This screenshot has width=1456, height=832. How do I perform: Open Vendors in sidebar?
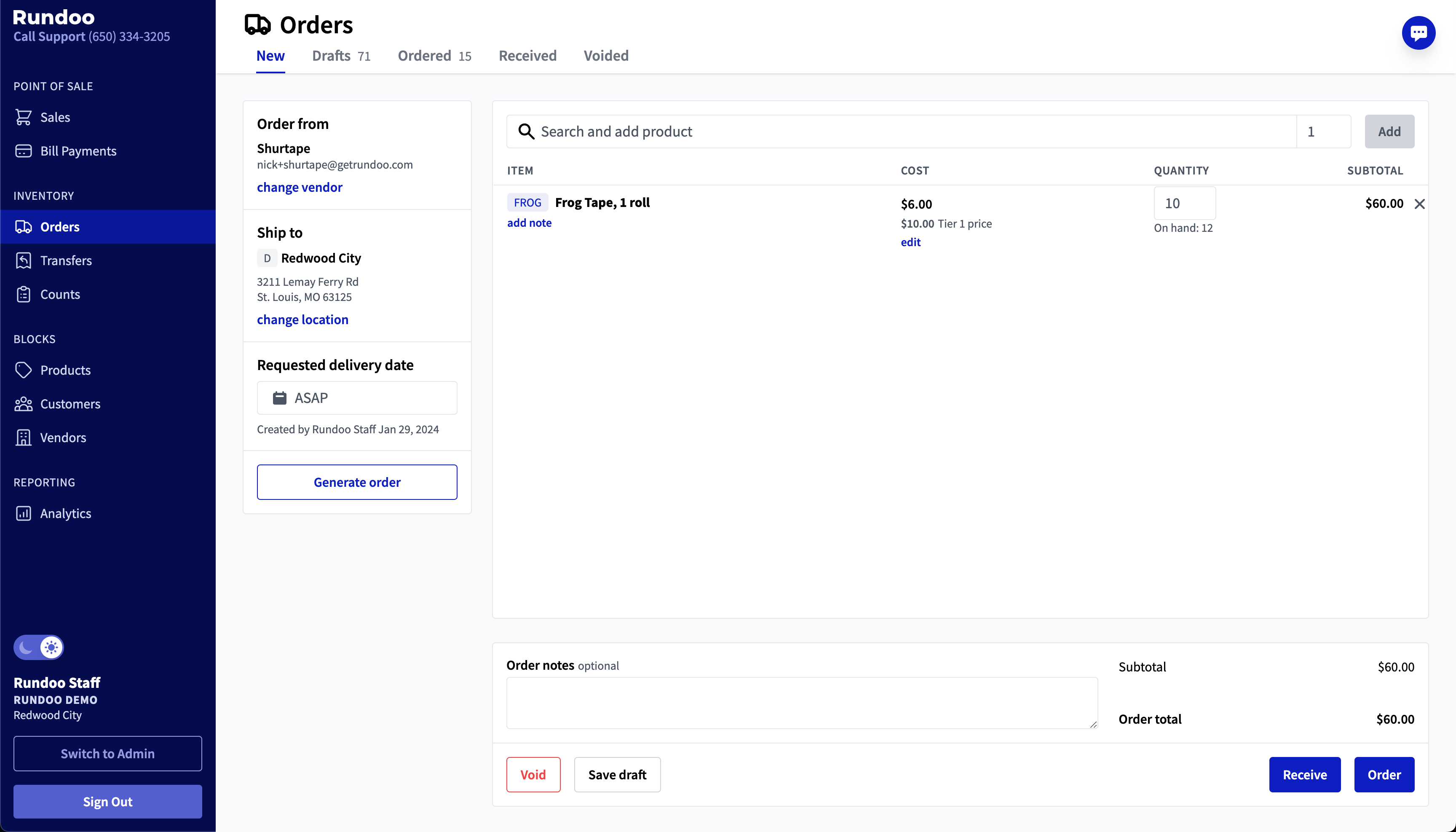(x=108, y=438)
